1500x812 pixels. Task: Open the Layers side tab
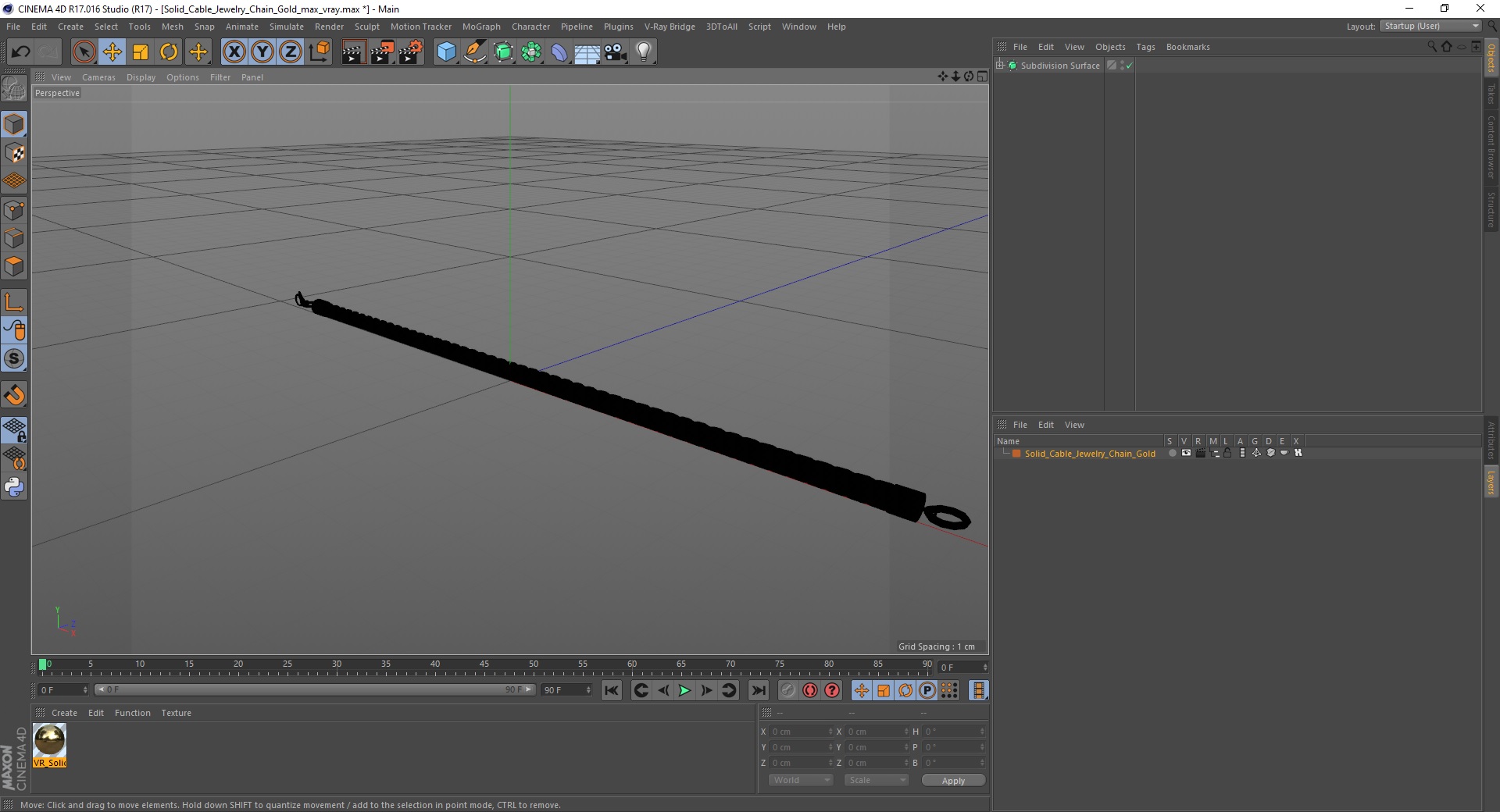pyautogui.click(x=1491, y=483)
